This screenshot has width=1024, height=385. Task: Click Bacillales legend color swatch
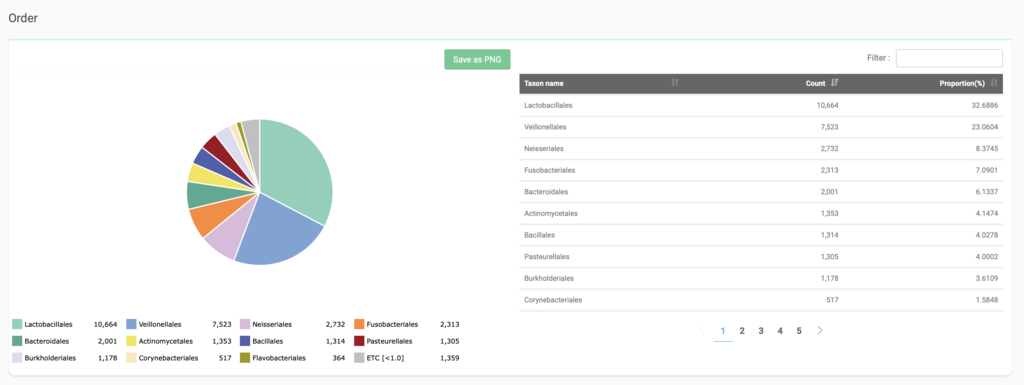pos(246,341)
